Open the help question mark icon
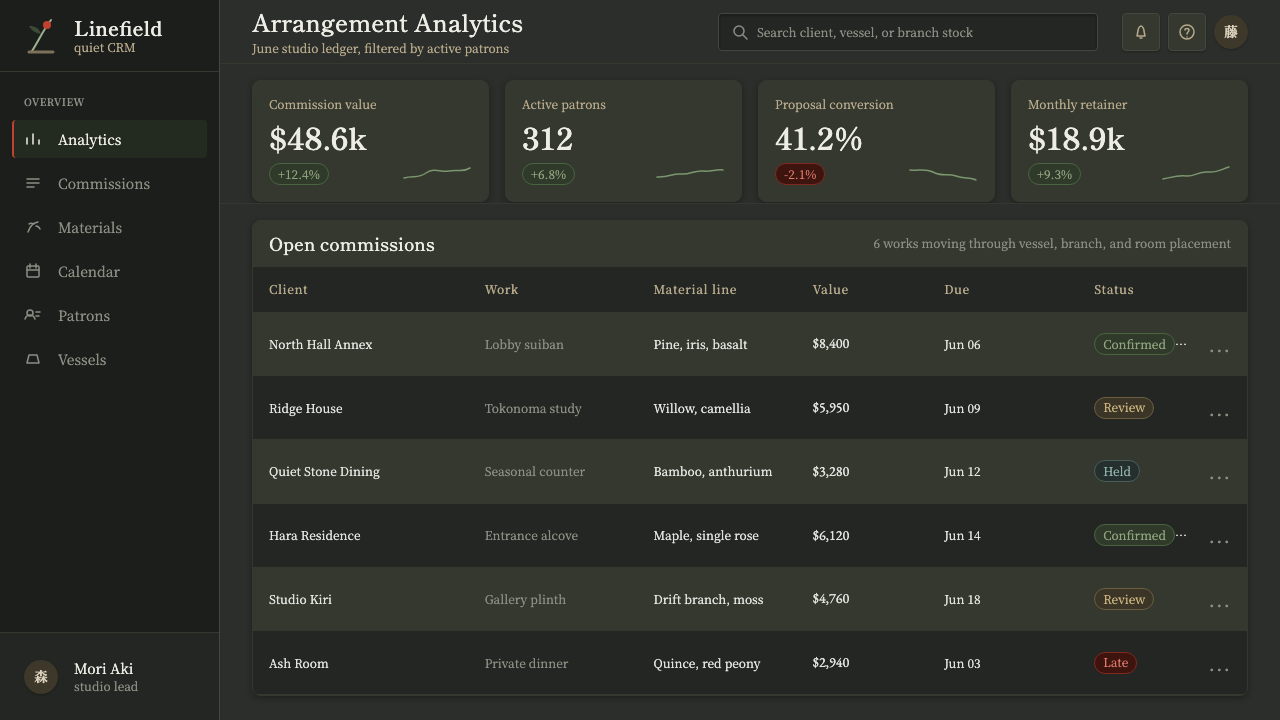Screen dimensions: 1280x720 [1187, 32]
